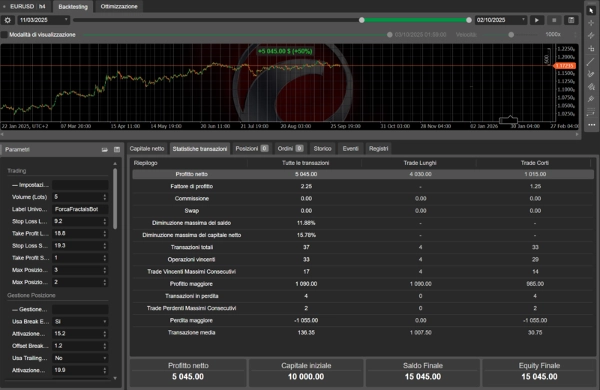
Task: Select the pencil freehand drawing tool
Action: tap(591, 74)
